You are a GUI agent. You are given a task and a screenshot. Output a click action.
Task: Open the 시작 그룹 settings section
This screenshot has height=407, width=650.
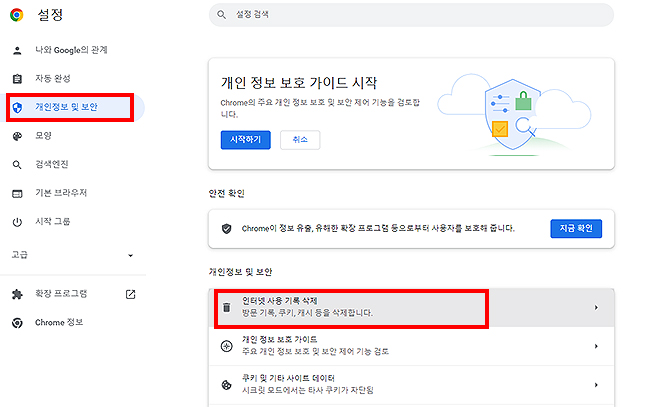(x=53, y=221)
